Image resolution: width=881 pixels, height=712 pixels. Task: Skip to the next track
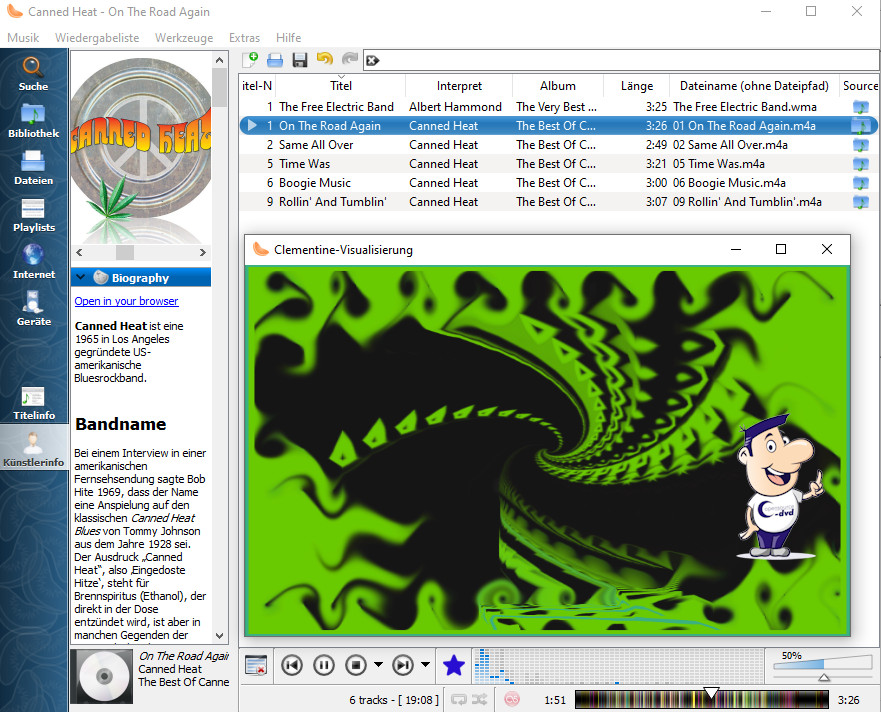pyautogui.click(x=403, y=665)
